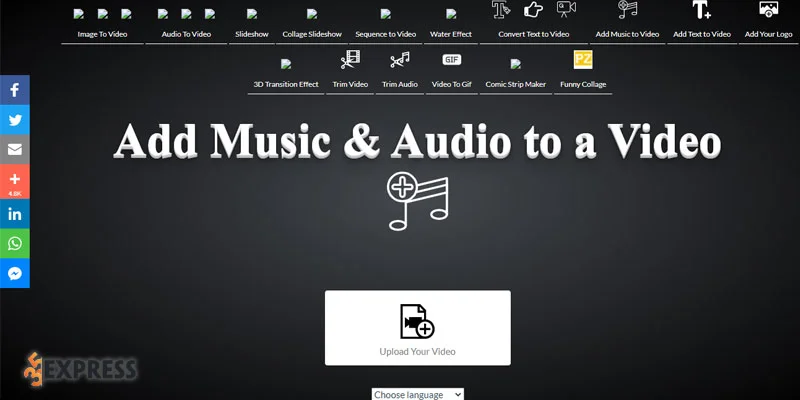Open Slideshow menu label

[x=252, y=34]
